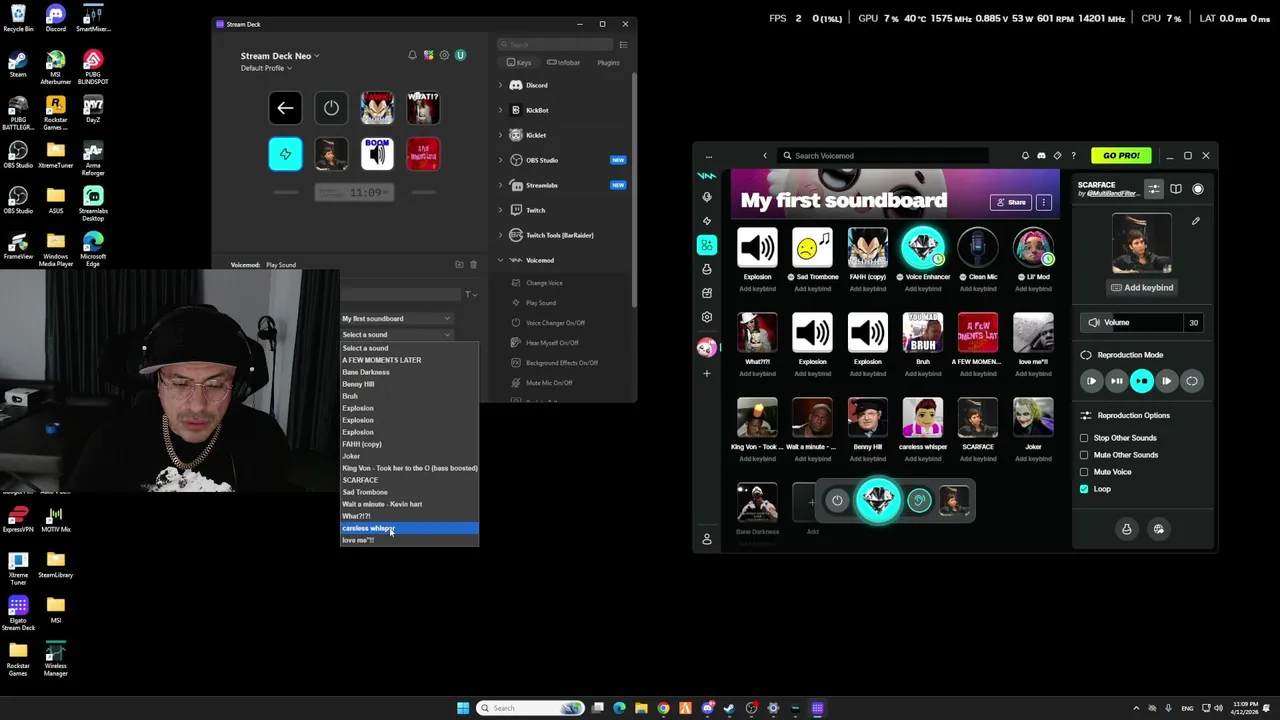Open Stream Deck notifications bell
The height and width of the screenshot is (720, 1280).
(x=412, y=55)
